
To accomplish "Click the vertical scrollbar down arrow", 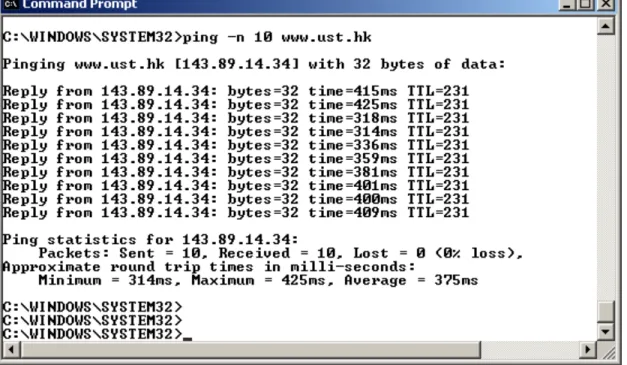I will [606, 332].
